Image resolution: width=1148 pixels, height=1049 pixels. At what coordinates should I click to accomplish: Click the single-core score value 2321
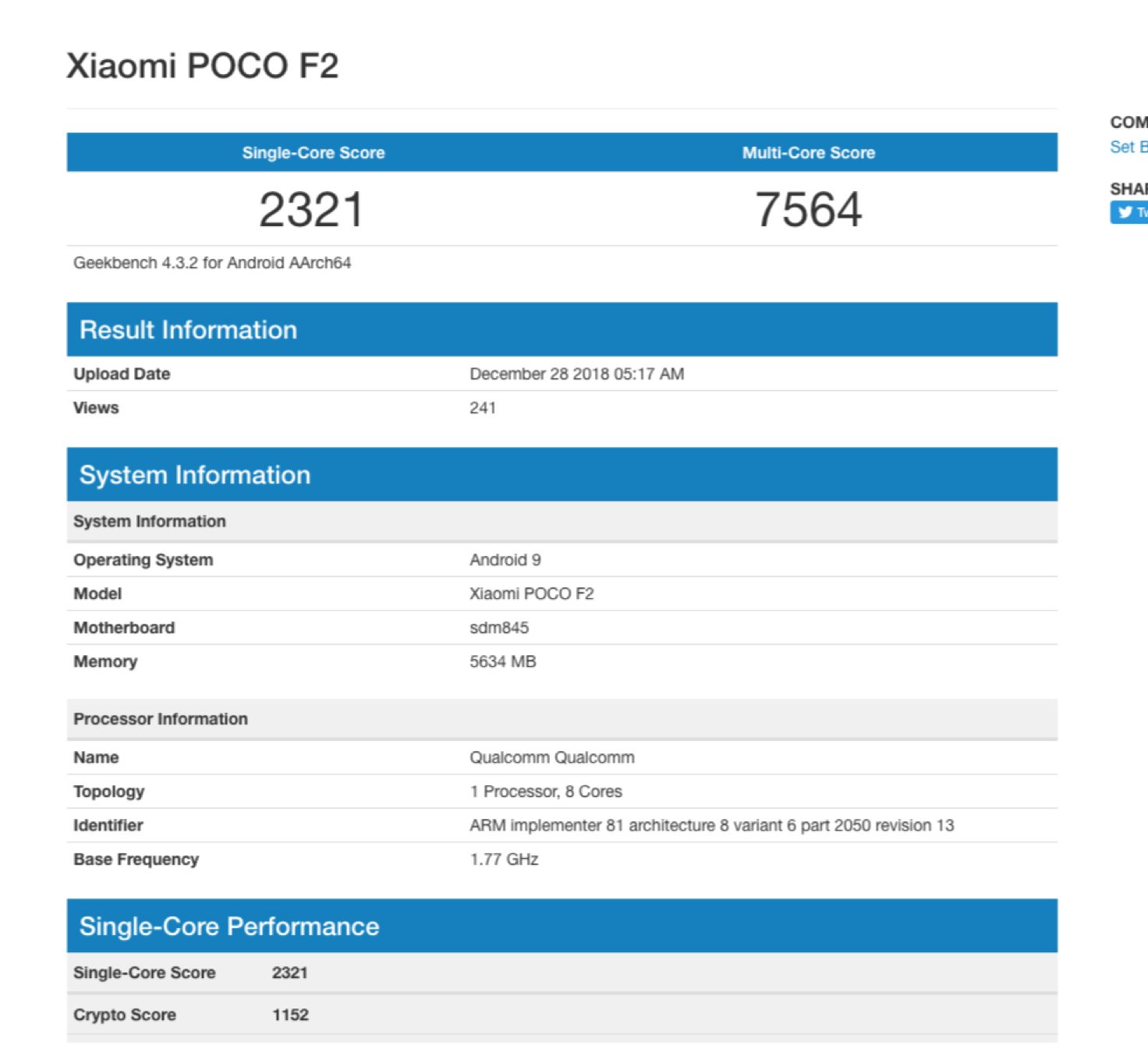(312, 210)
